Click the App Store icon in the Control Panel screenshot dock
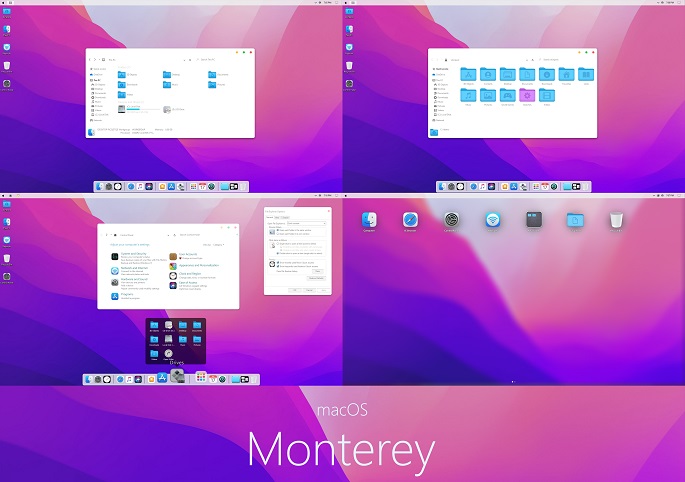This screenshot has width=685, height=482. [162, 378]
